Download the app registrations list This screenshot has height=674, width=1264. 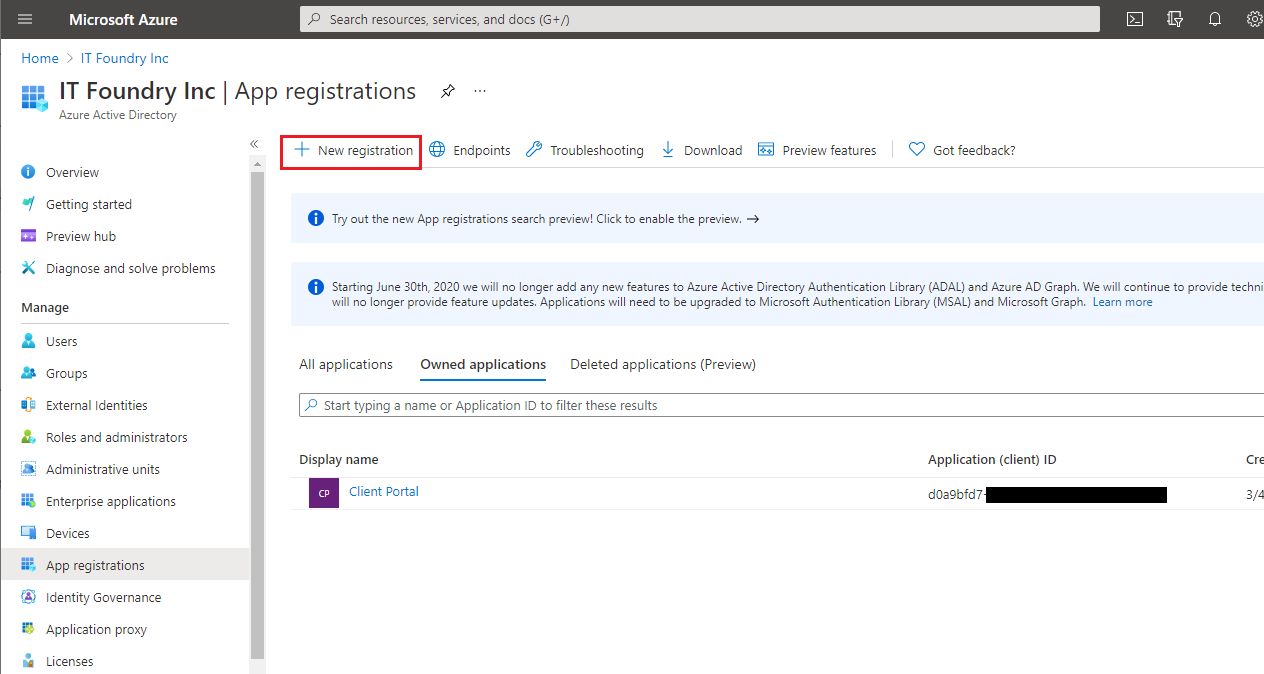coord(701,150)
